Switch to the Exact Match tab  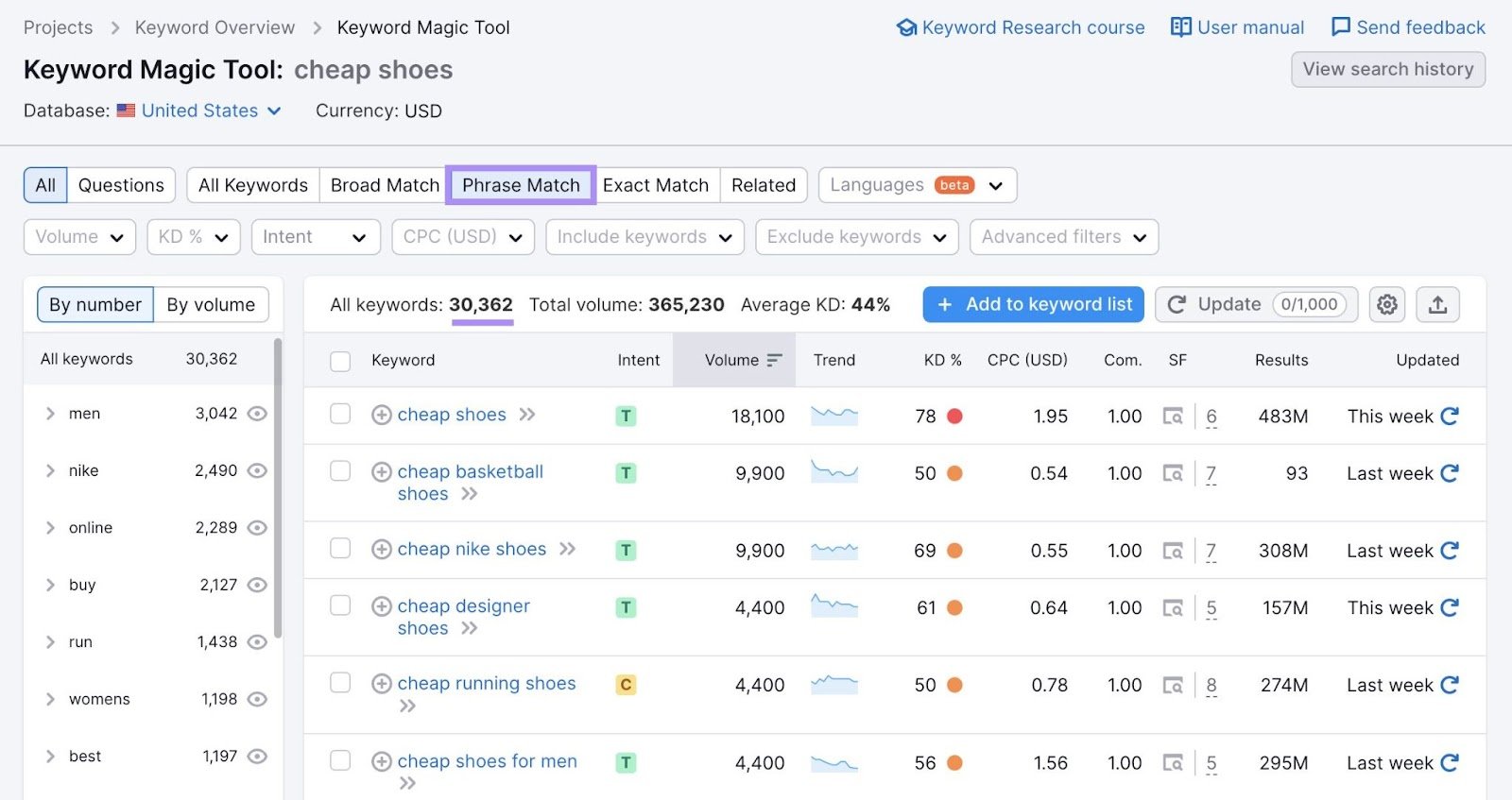(x=655, y=185)
